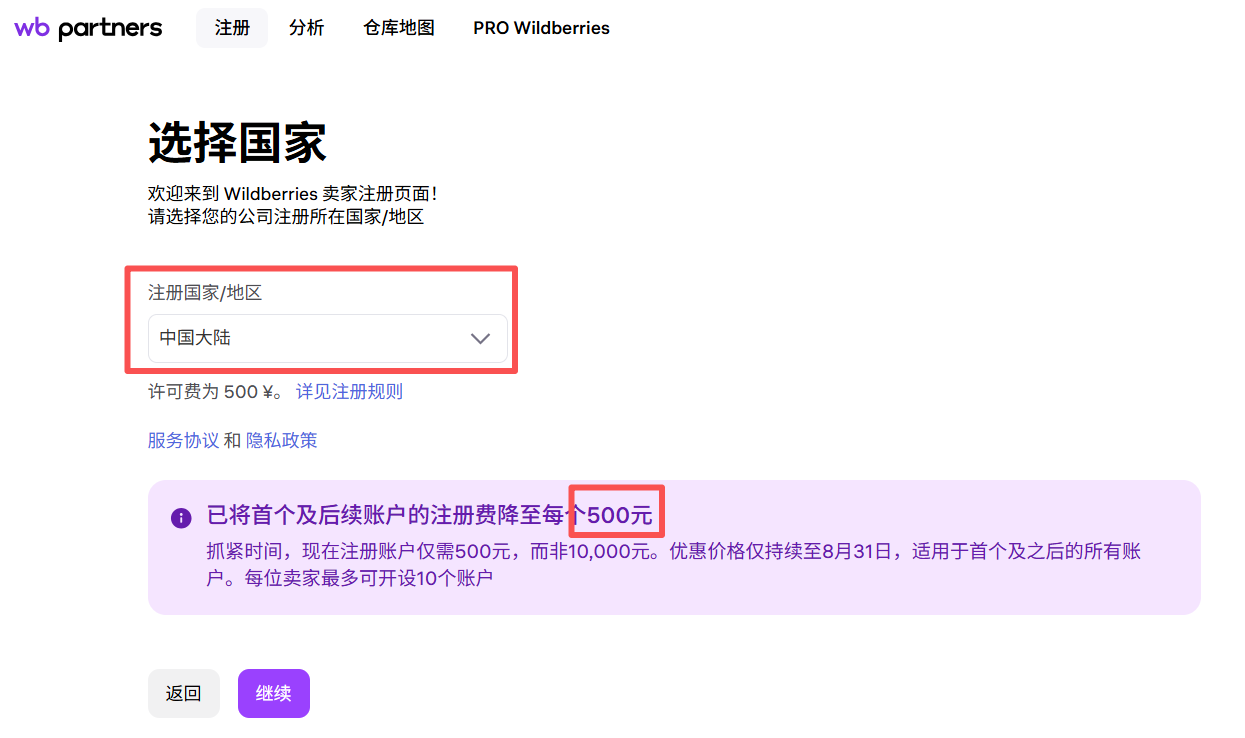Click the purple 继续 button
Image resolution: width=1245 pixels, height=738 pixels.
tap(274, 693)
